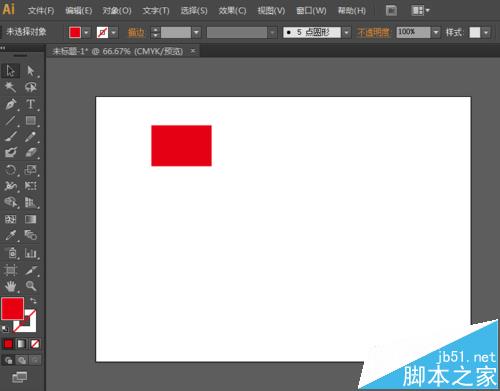Image resolution: width=500 pixels, height=391 pixels.
Task: Select the Width/Warp tool
Action: [10, 186]
